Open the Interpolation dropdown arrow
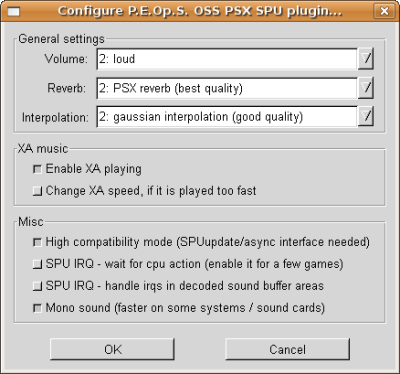 [366, 117]
